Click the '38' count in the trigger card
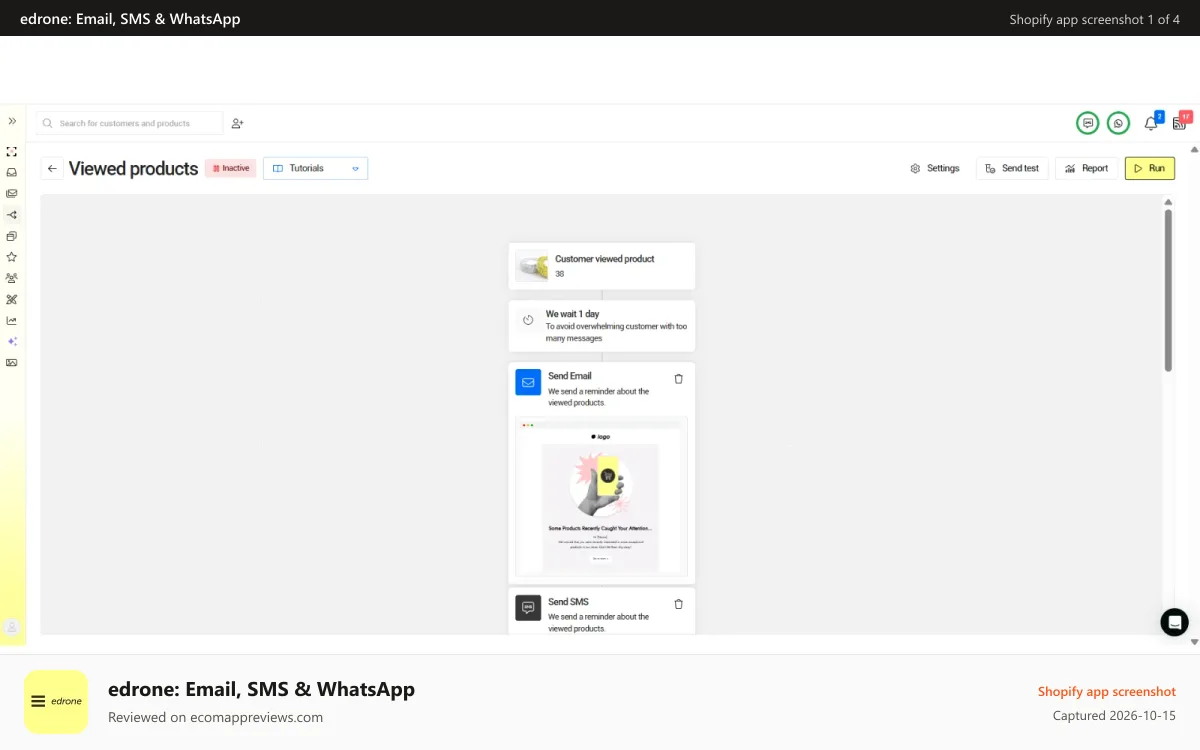Image resolution: width=1200 pixels, height=750 pixels. [560, 274]
